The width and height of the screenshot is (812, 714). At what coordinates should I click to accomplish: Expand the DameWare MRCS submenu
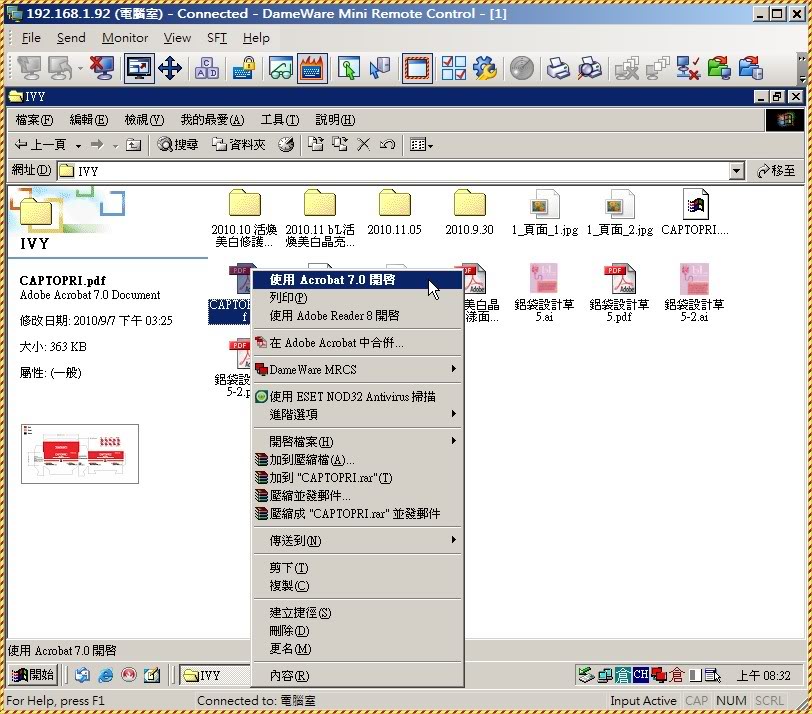(357, 369)
